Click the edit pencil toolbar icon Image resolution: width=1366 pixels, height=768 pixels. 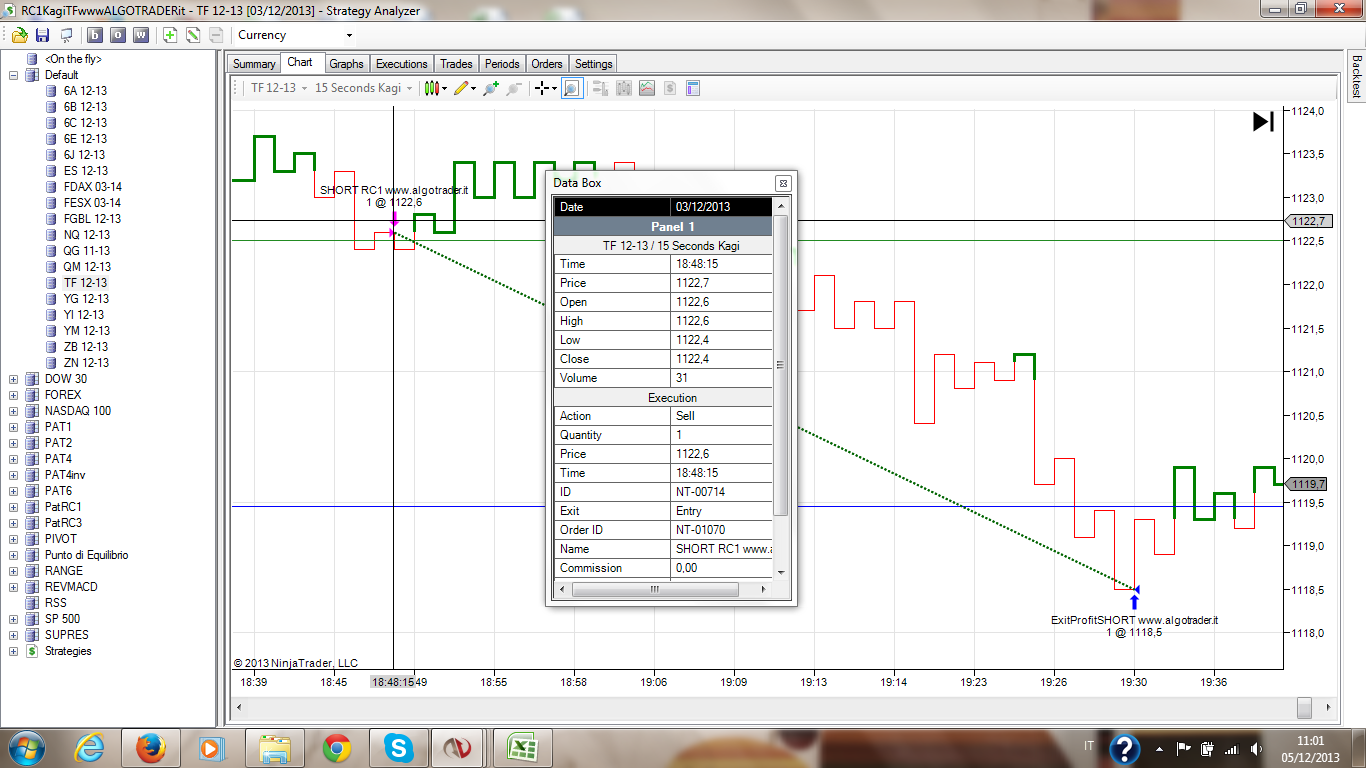click(193, 35)
